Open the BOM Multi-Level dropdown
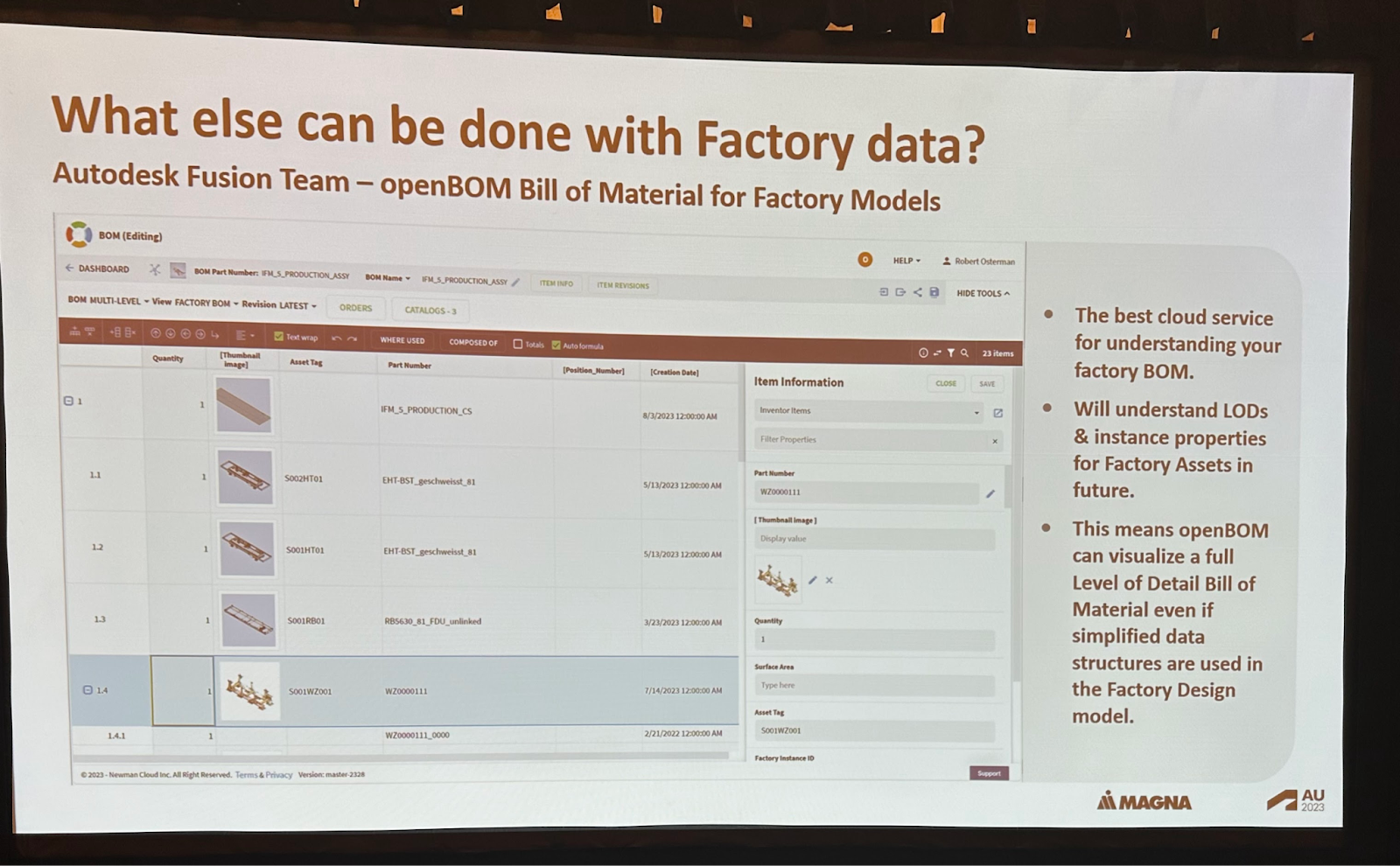Viewport: 1400px width, 866px height. [108, 300]
